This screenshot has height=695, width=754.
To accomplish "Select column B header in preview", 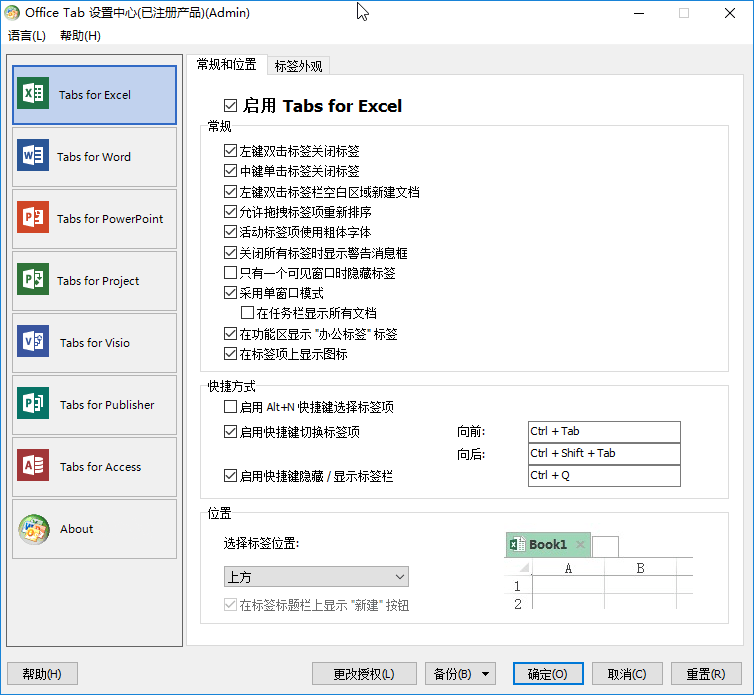I will click(640, 568).
